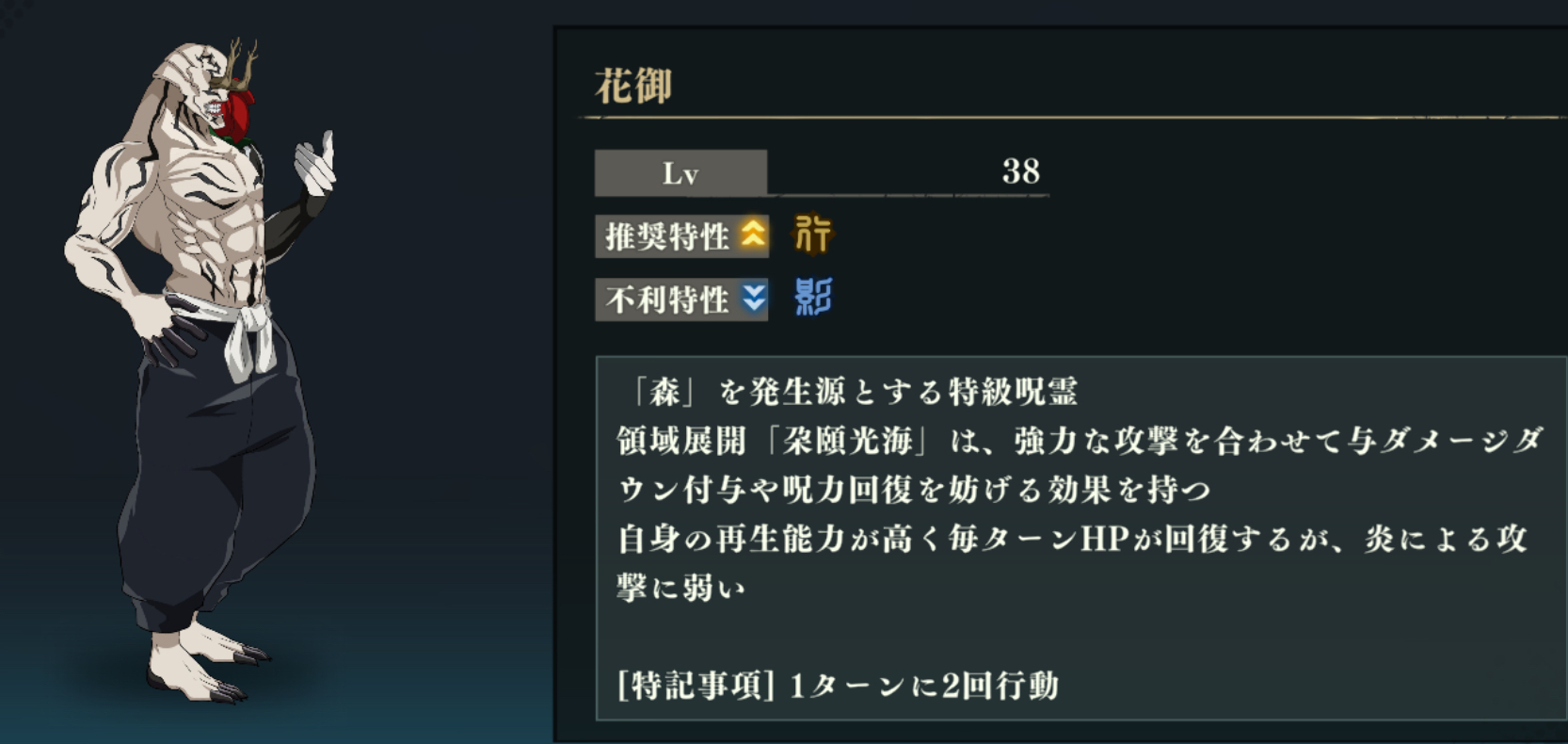Click the Lv label box
The image size is (1568, 744).
680,173
